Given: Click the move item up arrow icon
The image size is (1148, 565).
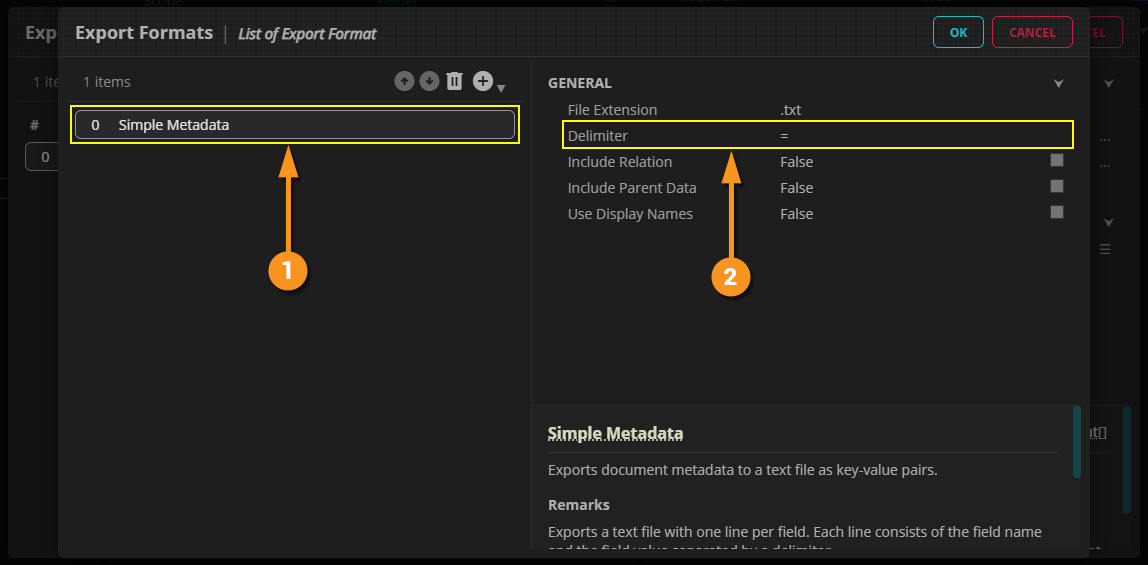Looking at the screenshot, I should pos(404,82).
